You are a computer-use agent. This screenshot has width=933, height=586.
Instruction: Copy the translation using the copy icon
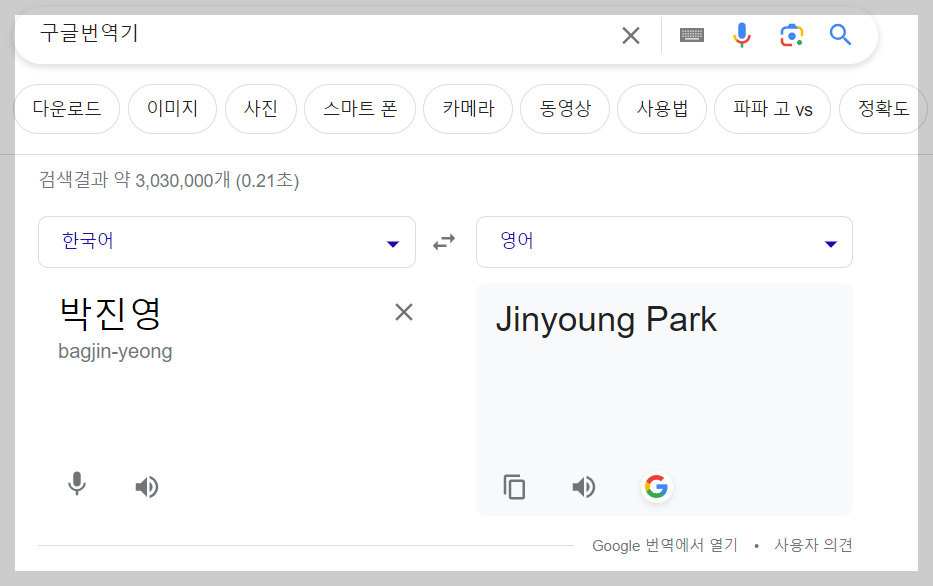[514, 487]
